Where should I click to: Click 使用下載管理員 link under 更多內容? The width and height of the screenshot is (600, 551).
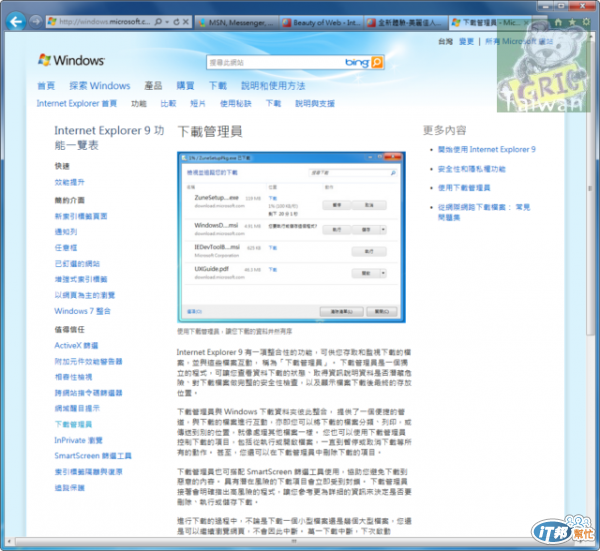point(464,188)
